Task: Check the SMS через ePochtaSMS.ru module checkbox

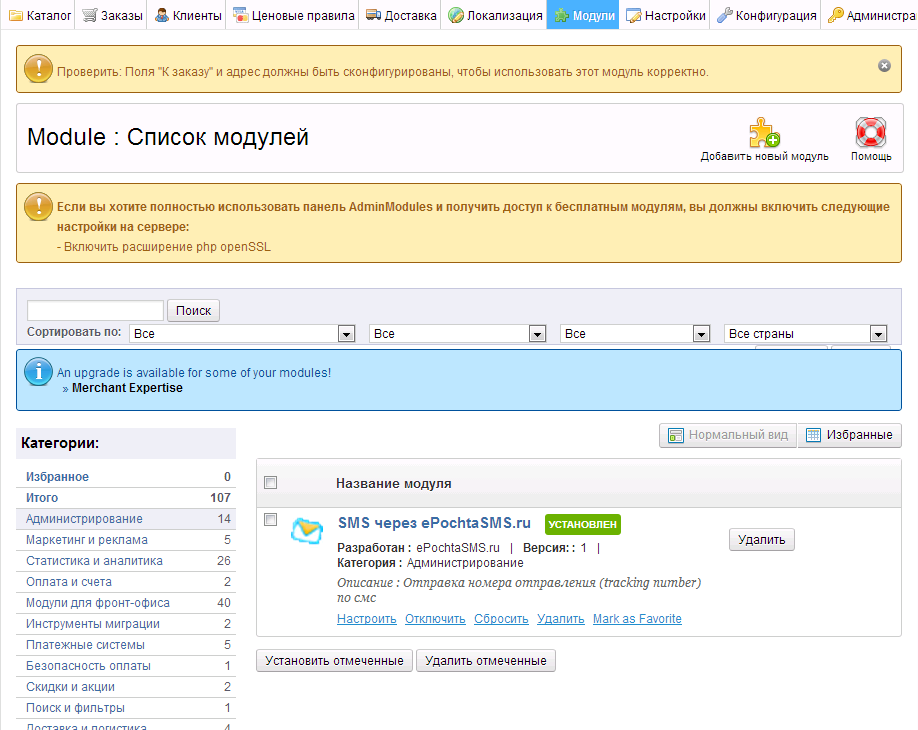Action: point(270,520)
